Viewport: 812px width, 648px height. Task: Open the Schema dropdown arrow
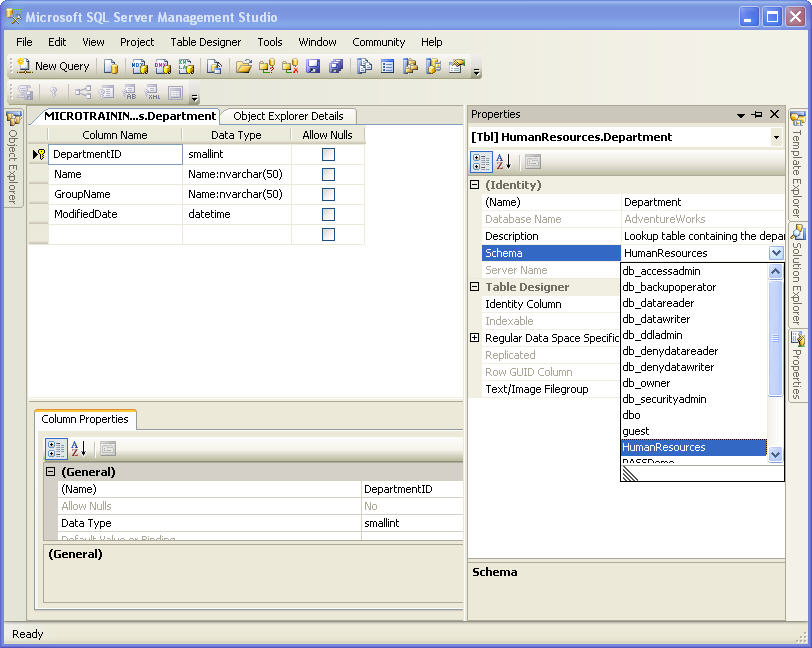776,254
